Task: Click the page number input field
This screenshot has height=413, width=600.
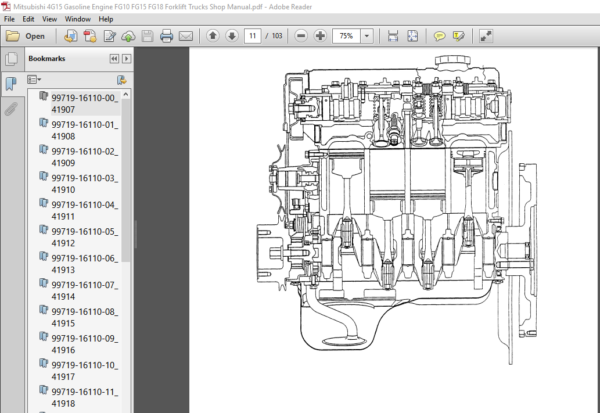Action: click(x=253, y=36)
